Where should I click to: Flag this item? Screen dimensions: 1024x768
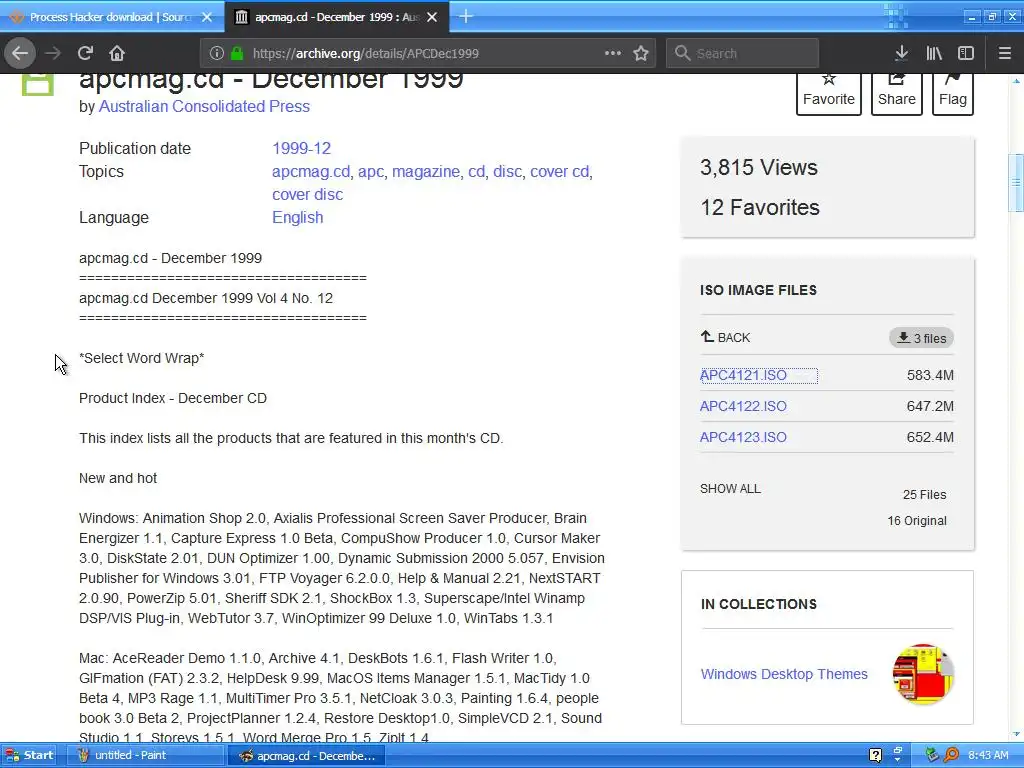953,93
